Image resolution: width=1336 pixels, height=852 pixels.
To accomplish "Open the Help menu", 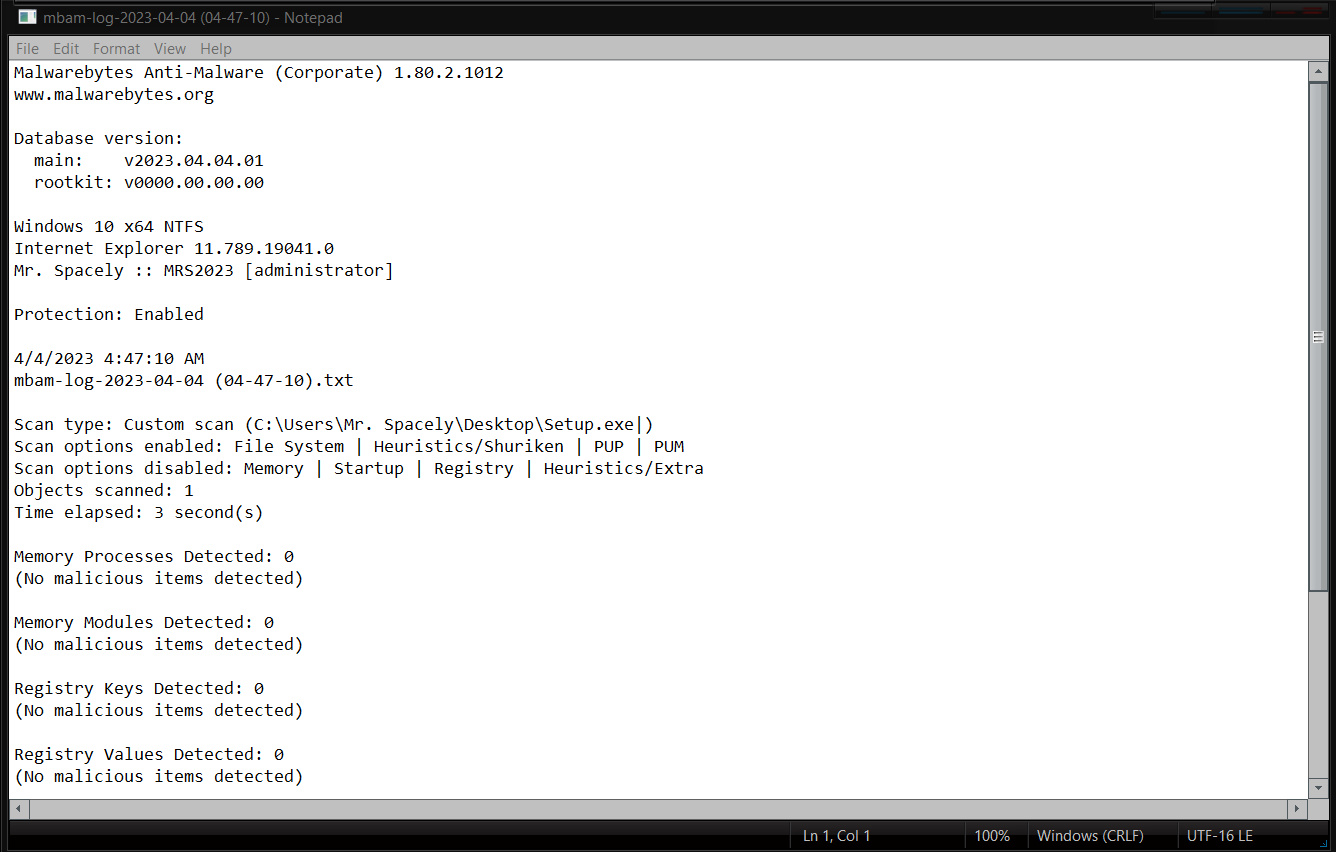I will (x=216, y=48).
